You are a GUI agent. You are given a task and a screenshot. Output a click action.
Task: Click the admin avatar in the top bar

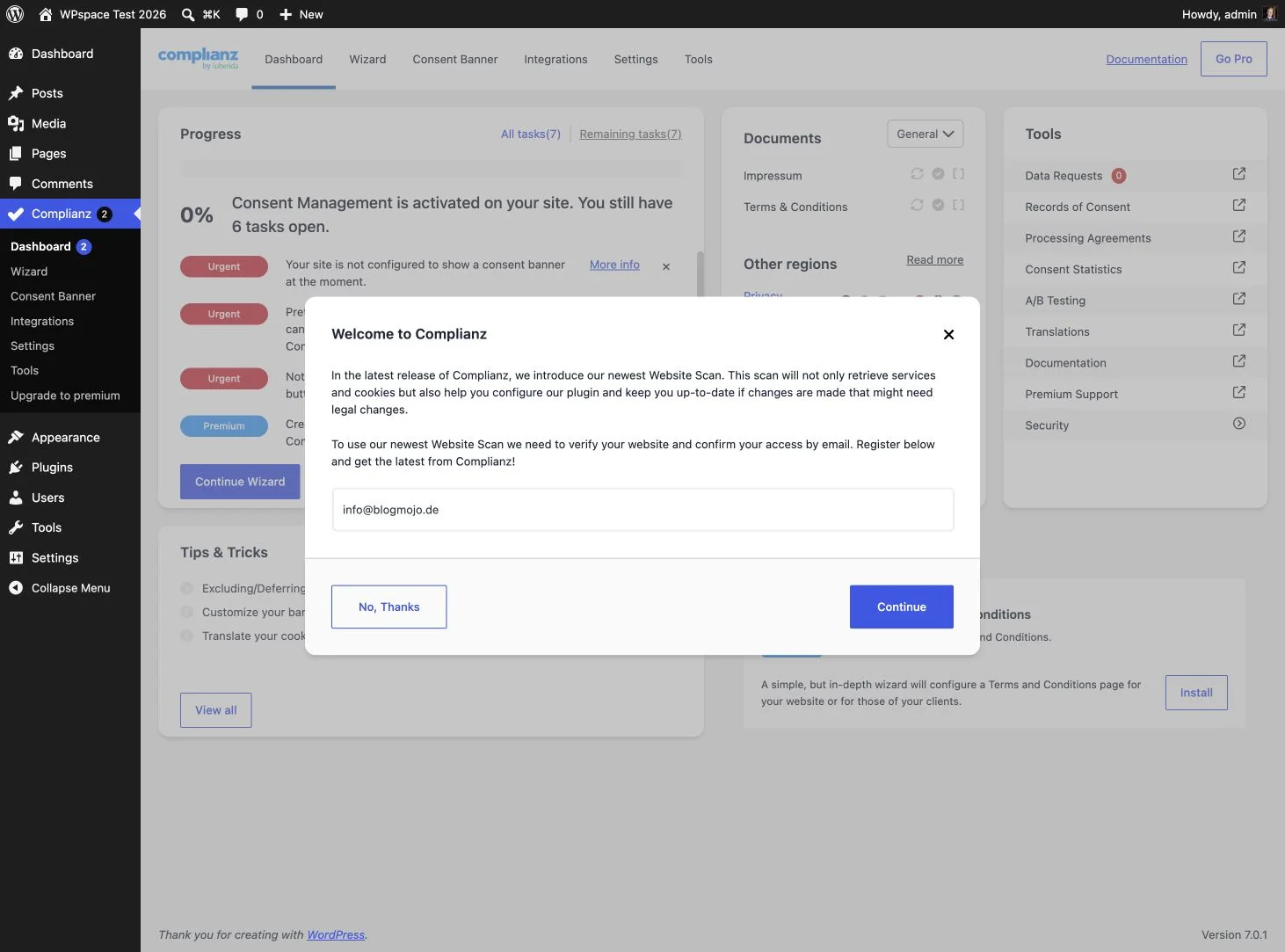click(1269, 14)
